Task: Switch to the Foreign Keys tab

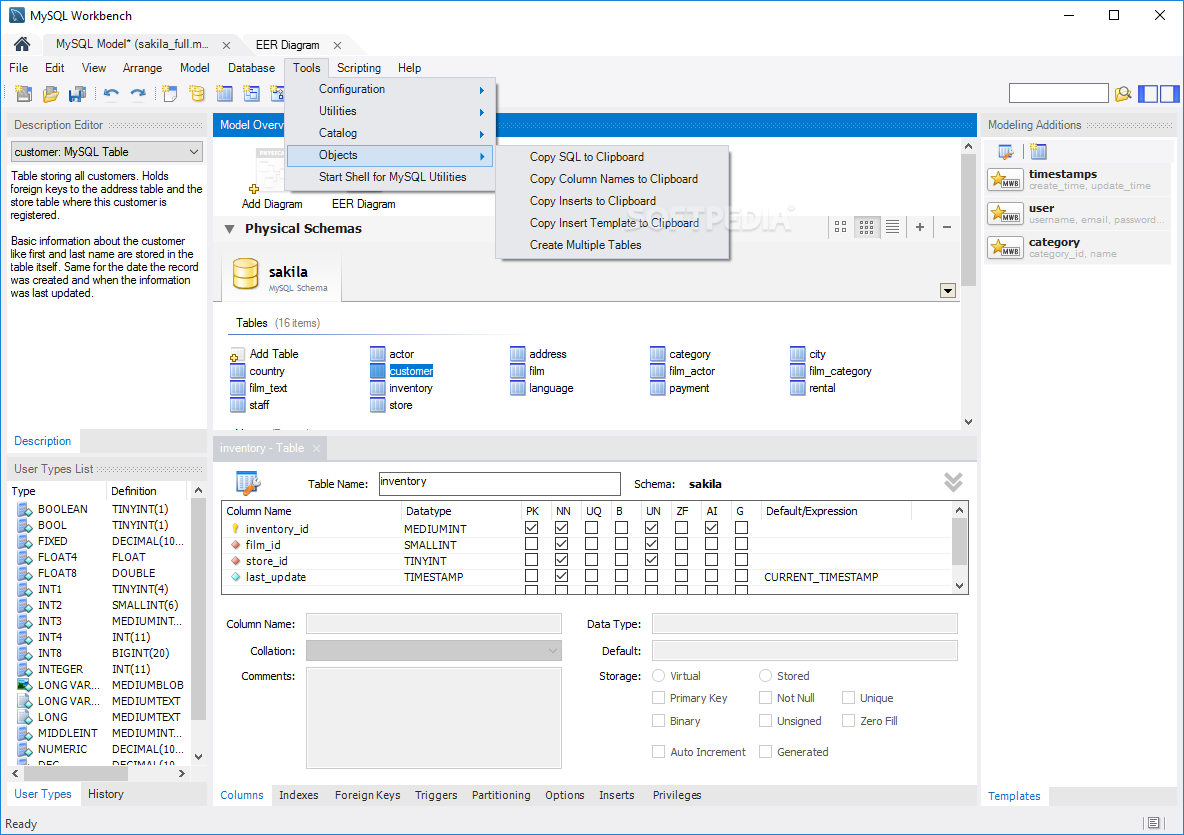Action: (x=368, y=795)
